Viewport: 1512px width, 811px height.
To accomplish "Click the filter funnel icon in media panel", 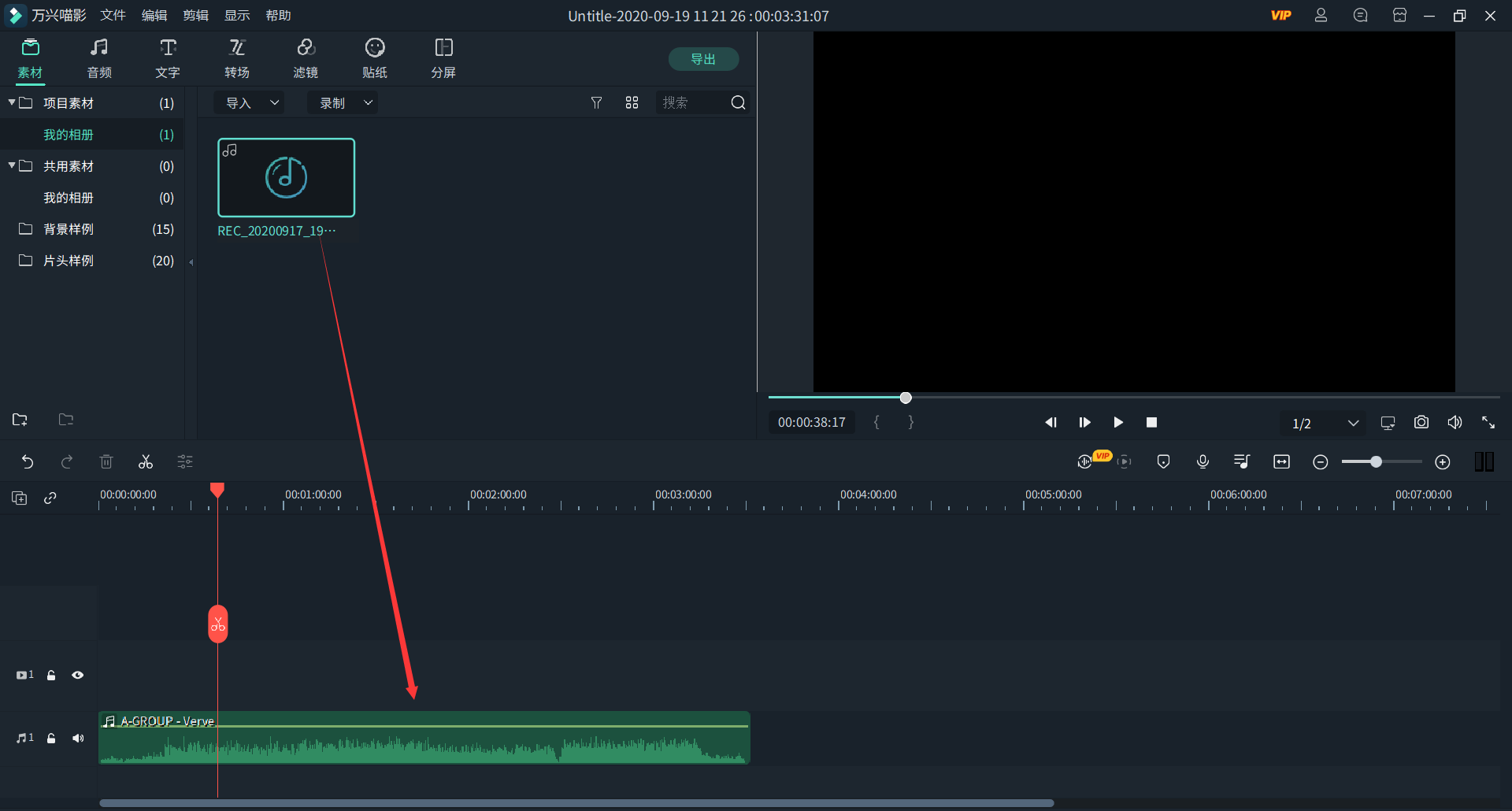I will click(596, 103).
